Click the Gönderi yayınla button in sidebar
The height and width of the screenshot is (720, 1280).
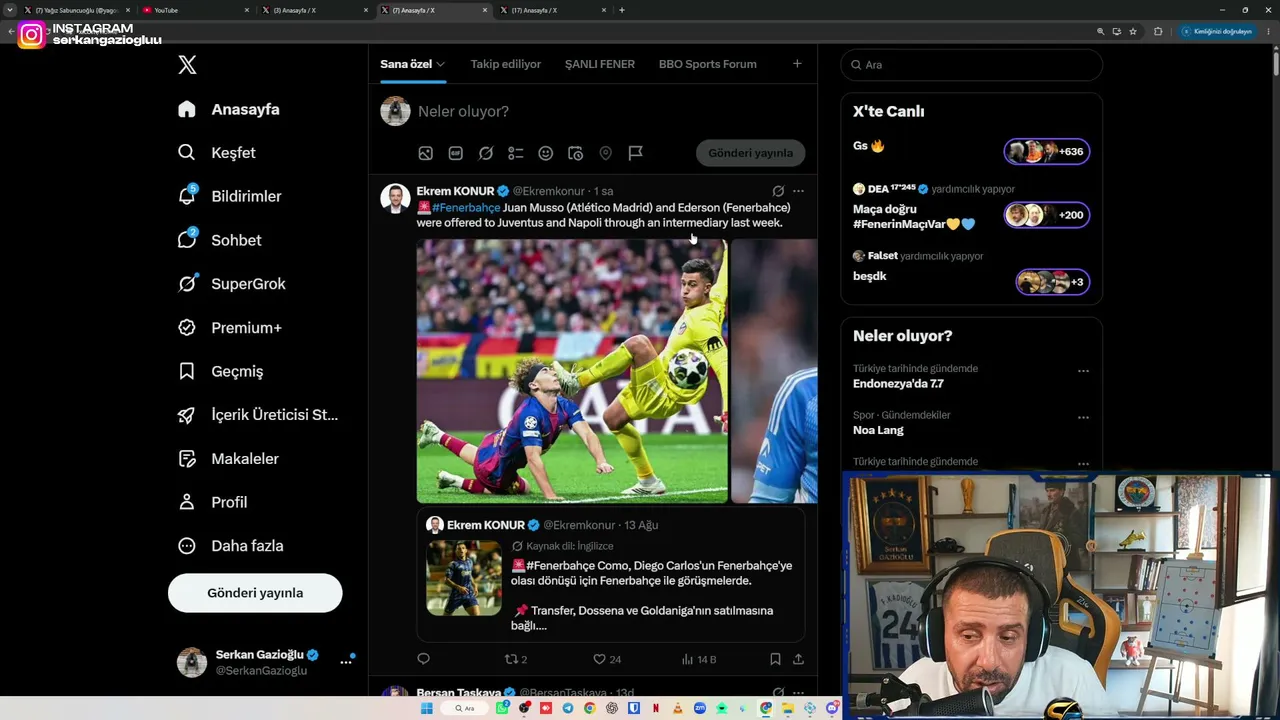pos(255,593)
